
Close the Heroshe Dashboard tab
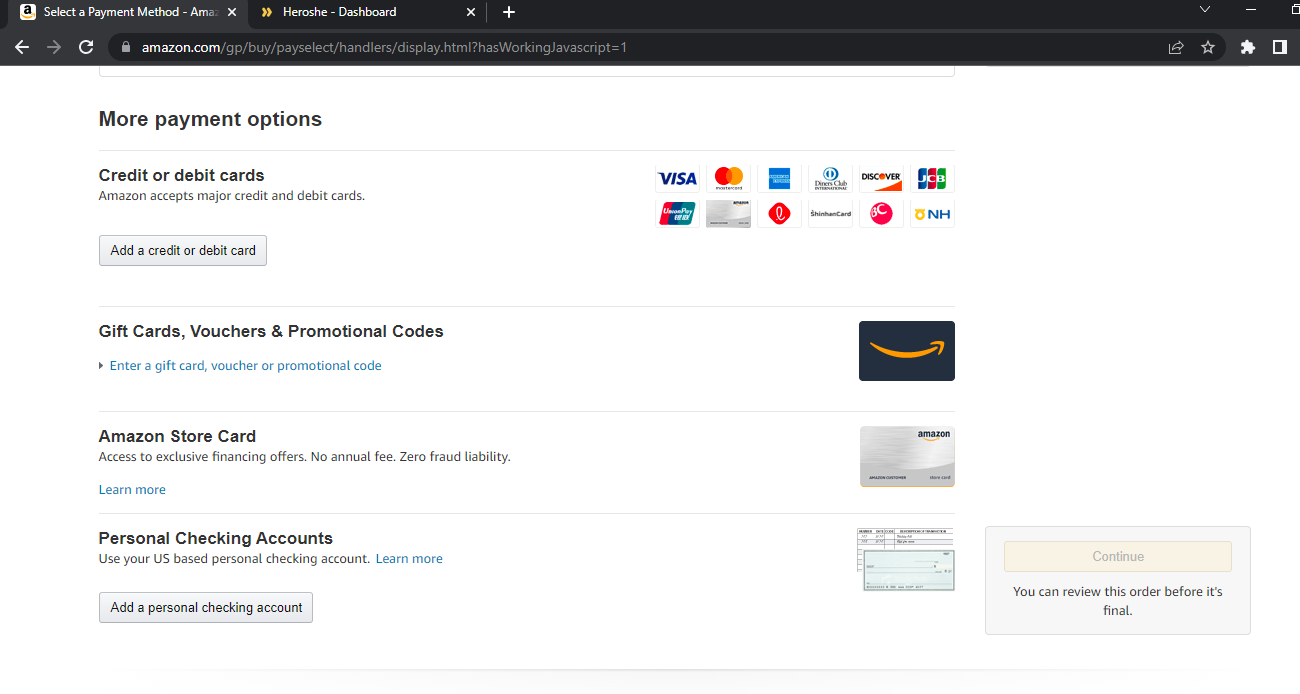472,12
